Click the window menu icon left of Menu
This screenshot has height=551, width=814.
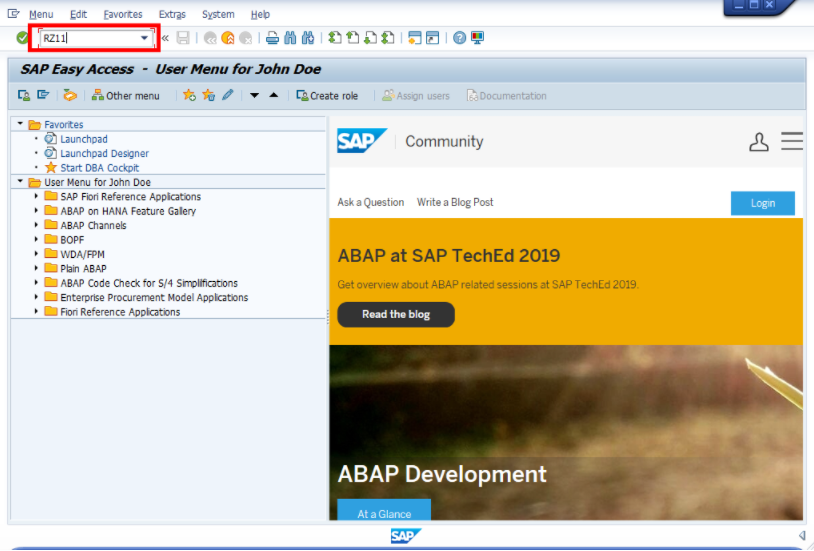(14, 14)
